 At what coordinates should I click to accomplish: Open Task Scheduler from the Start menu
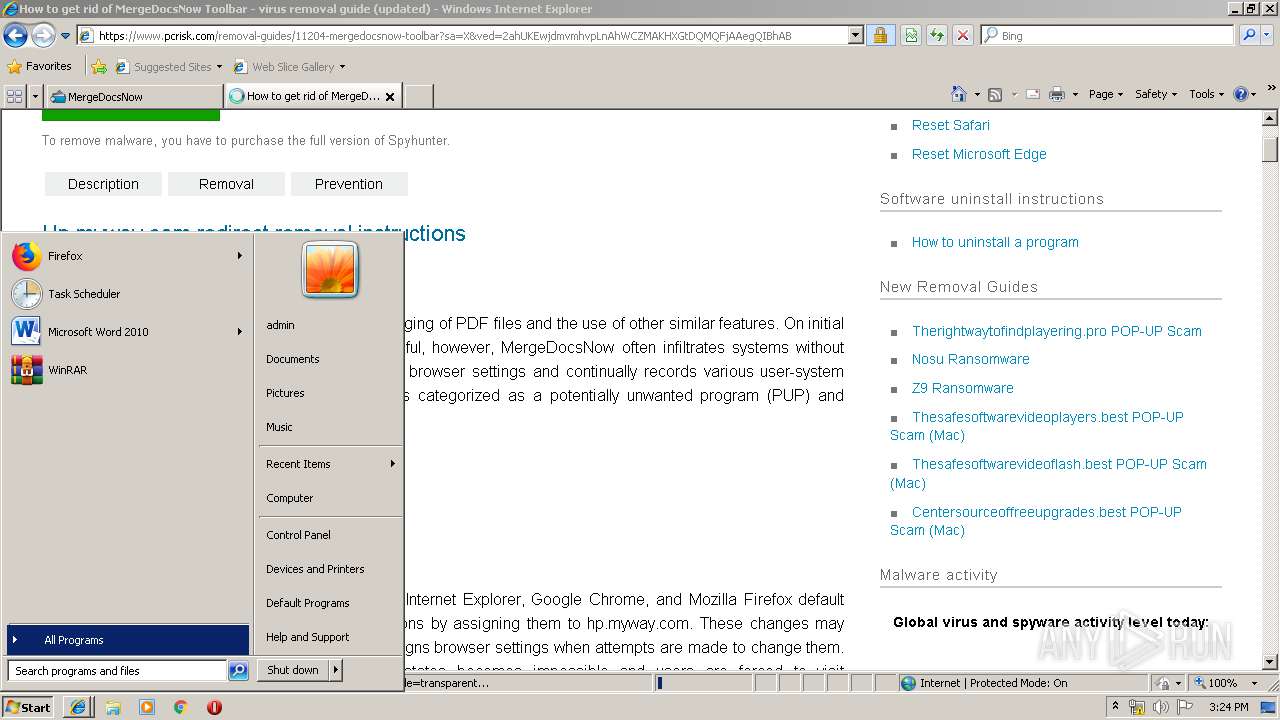pyautogui.click(x=127, y=294)
